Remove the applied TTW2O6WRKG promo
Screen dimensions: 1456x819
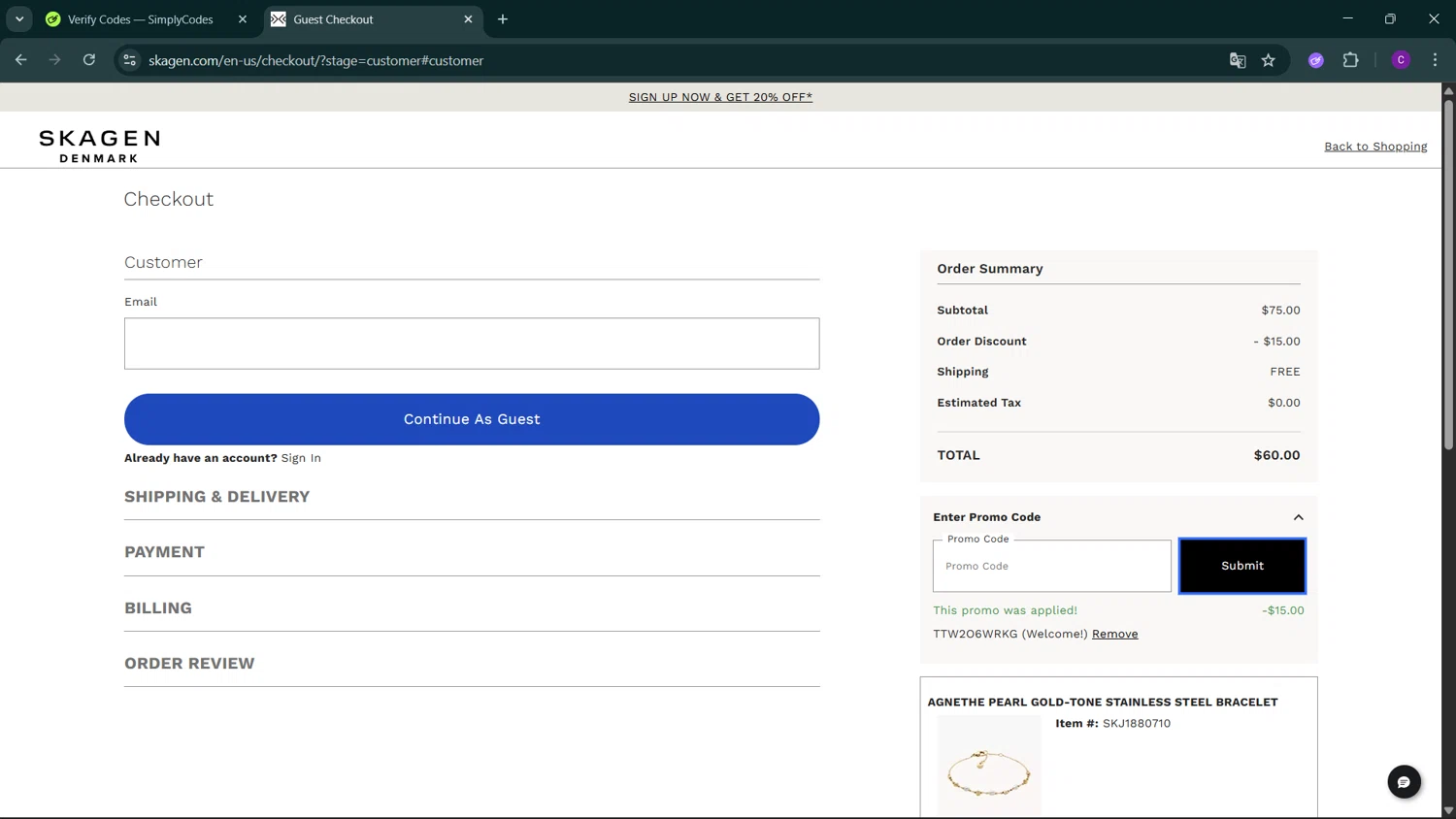1114,634
